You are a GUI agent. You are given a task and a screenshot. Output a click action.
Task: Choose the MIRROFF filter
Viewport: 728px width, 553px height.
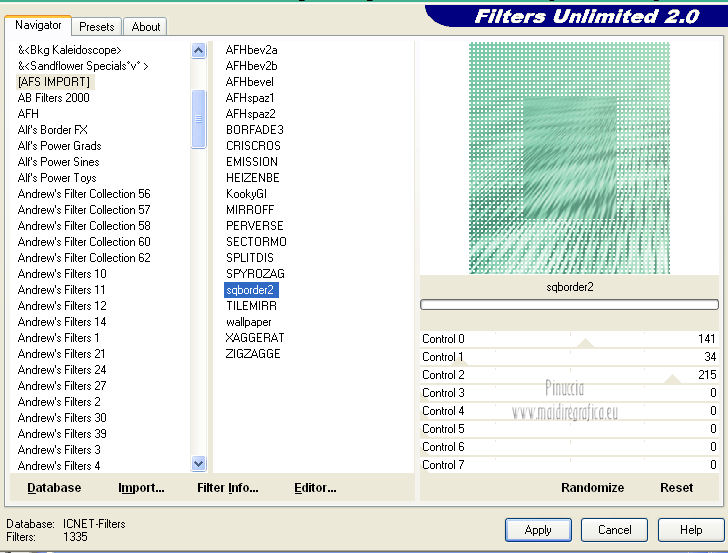[x=250, y=210]
